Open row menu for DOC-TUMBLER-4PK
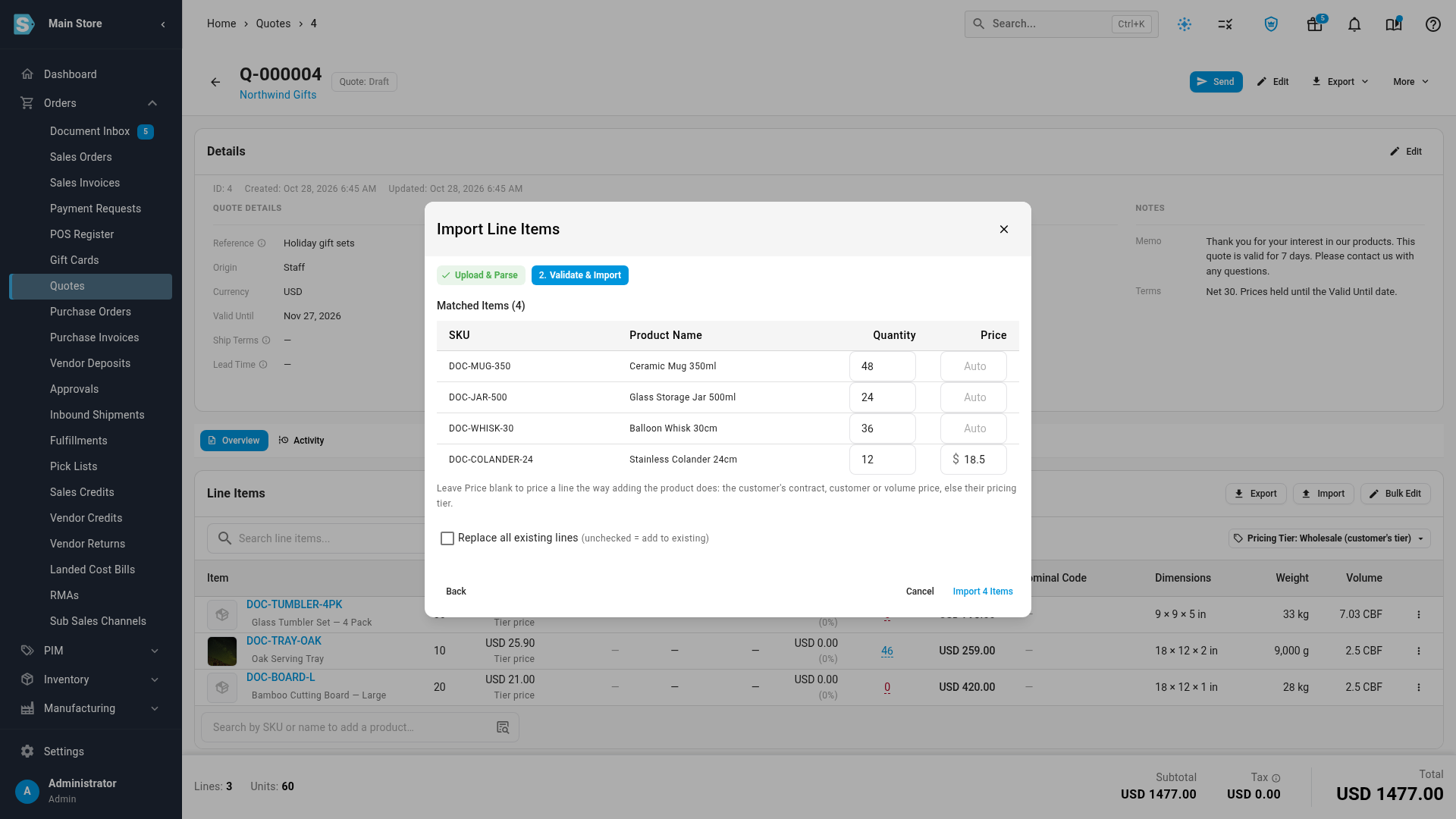 [1419, 615]
